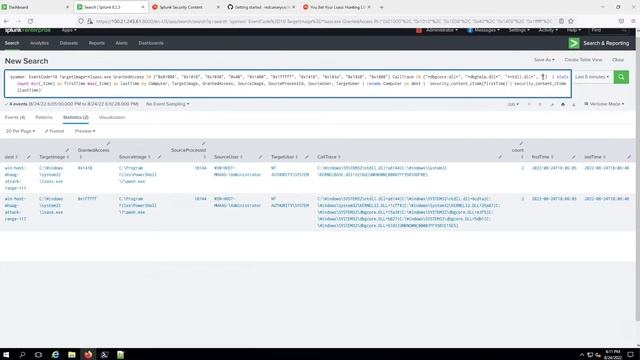This screenshot has height=360, width=640.
Task: Open Windows Start menu
Action: (6, 354)
